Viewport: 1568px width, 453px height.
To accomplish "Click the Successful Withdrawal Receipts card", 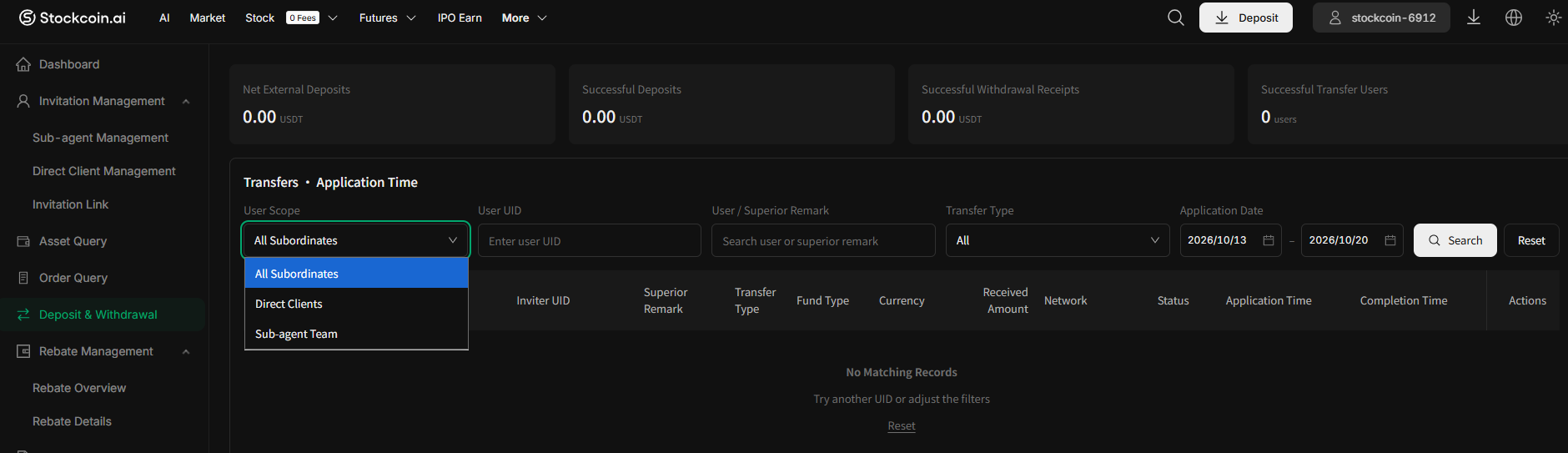I will (1071, 104).
